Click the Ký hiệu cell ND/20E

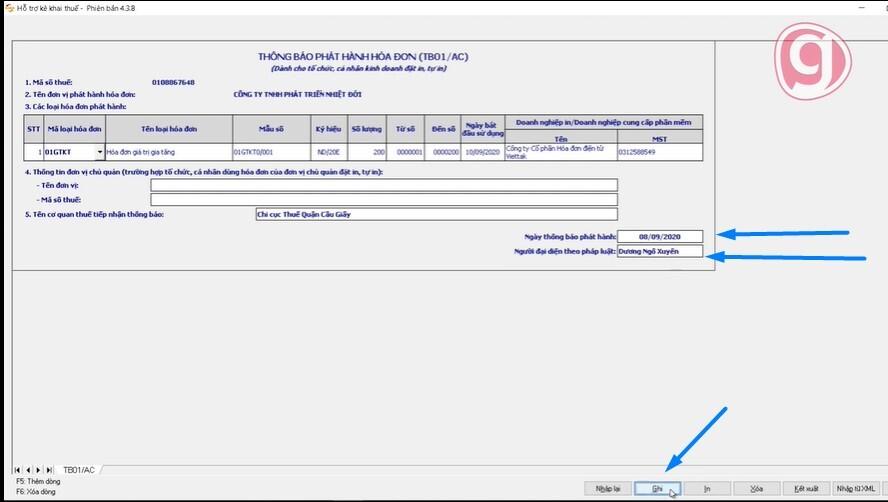(329, 152)
